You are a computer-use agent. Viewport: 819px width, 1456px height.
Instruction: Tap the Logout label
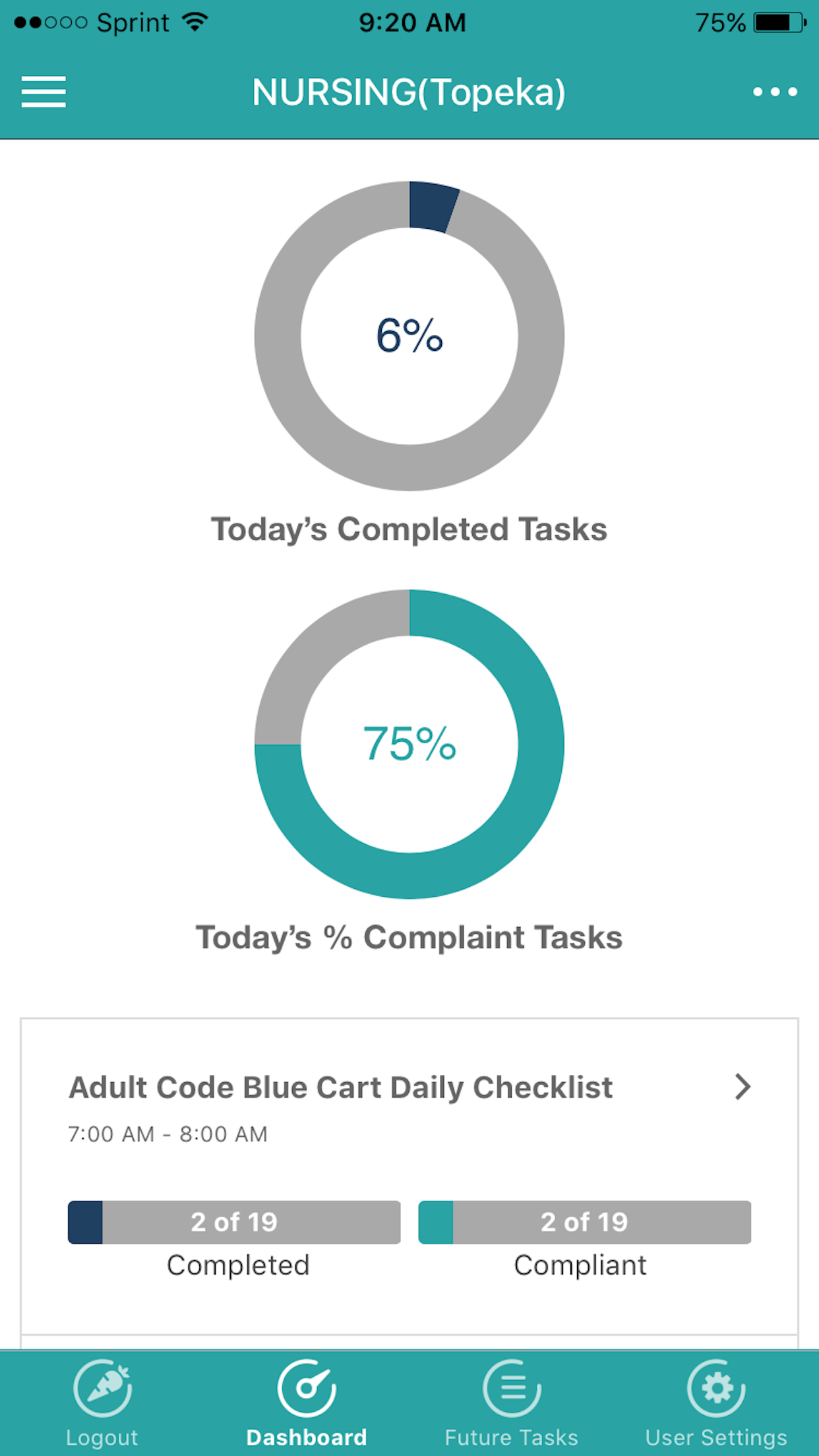(102, 1438)
